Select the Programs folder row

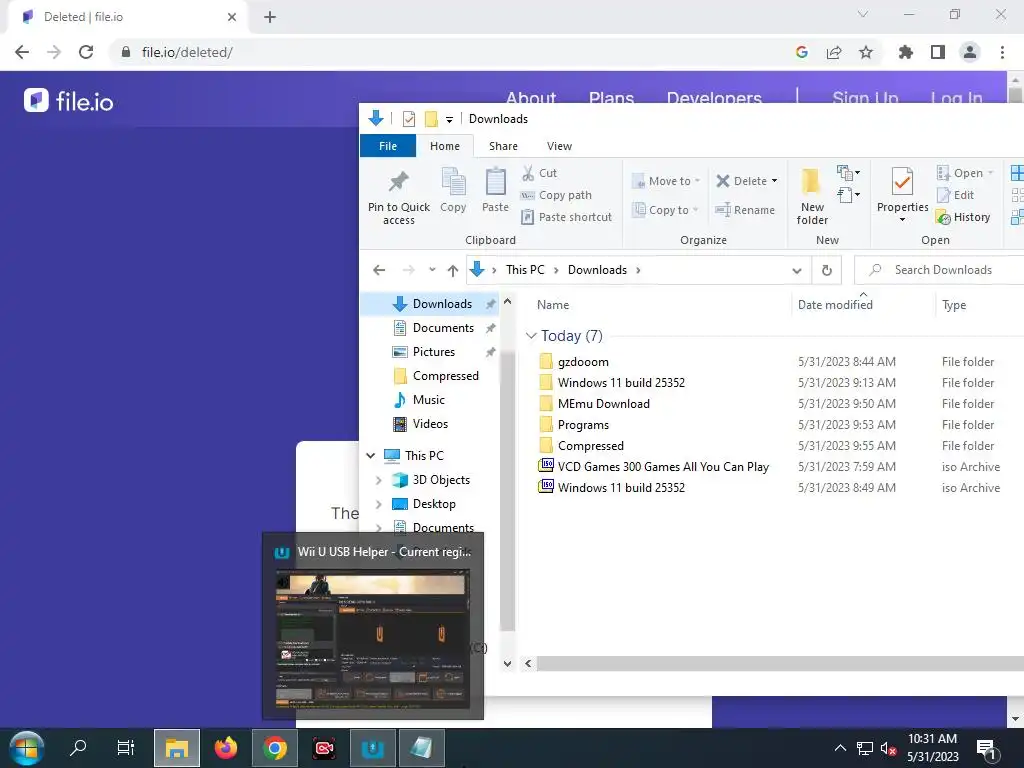tap(771, 424)
